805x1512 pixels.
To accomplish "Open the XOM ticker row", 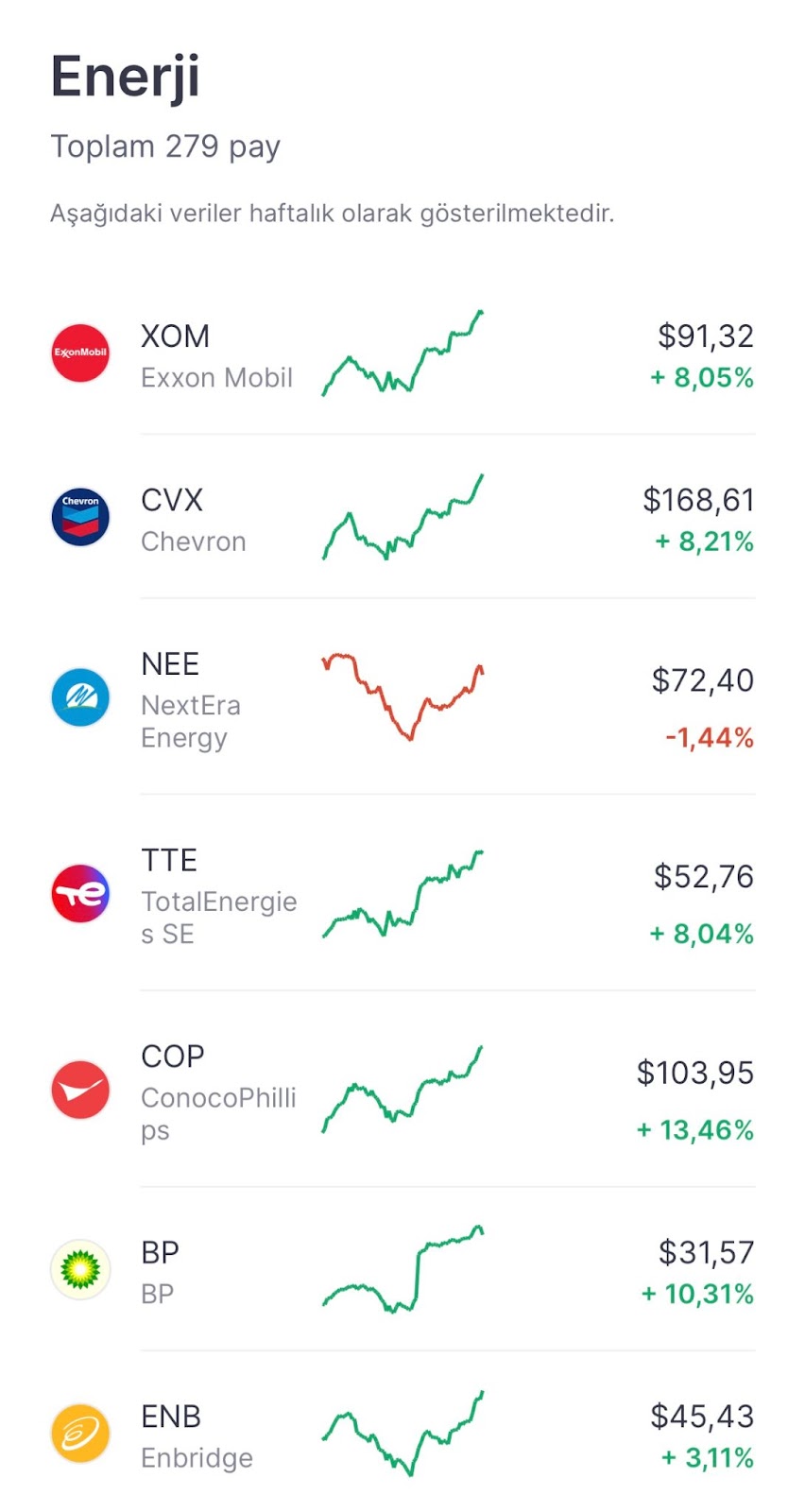I will point(402,353).
